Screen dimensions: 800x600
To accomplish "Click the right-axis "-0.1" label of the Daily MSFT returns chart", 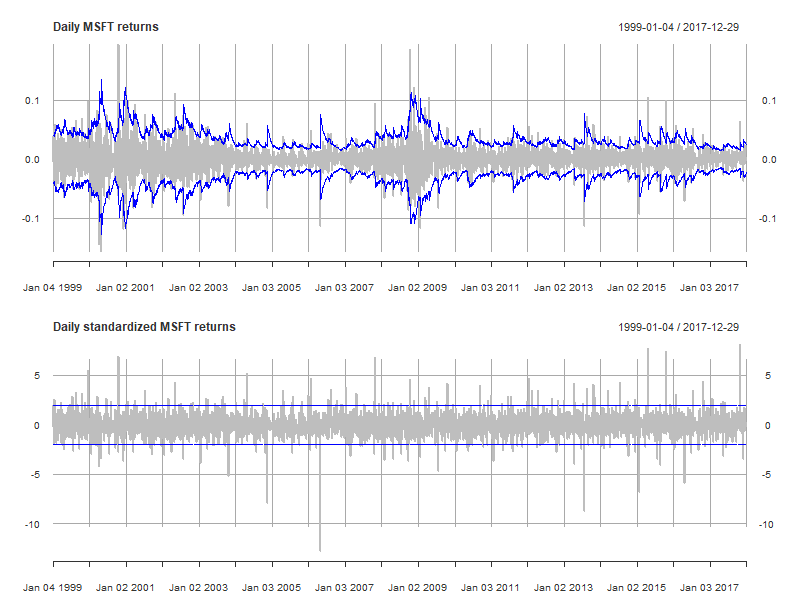I will 767,219.
